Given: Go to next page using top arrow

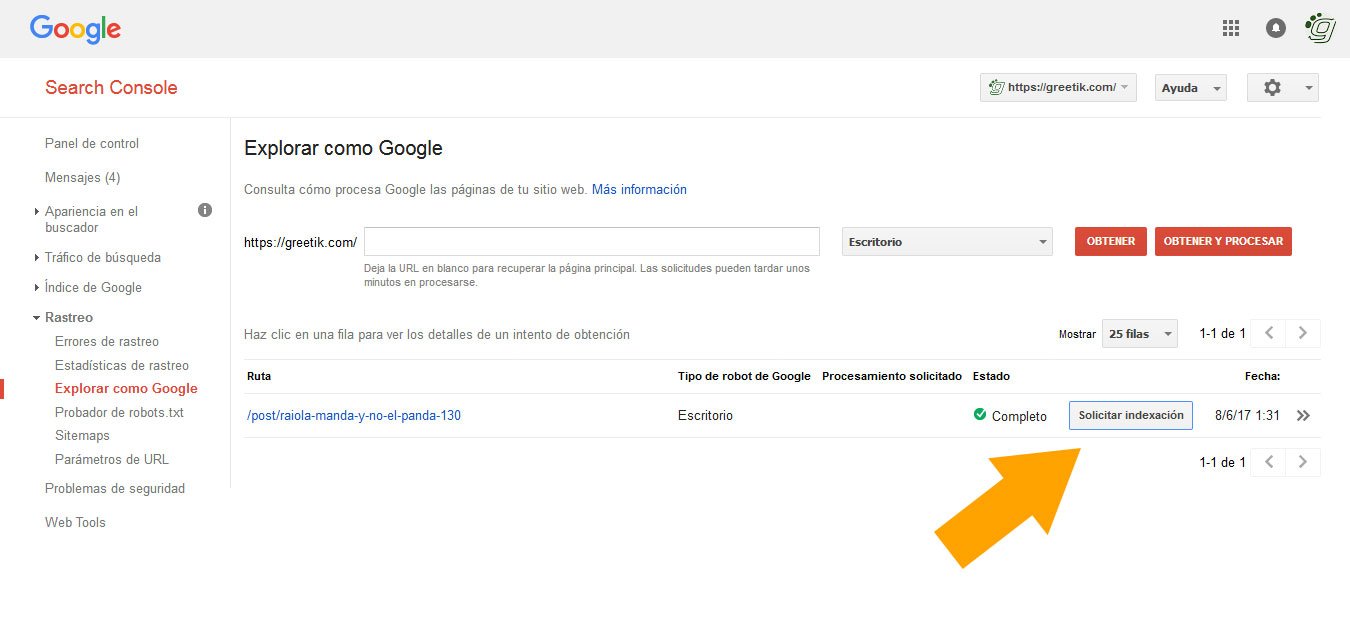Looking at the screenshot, I should coord(1302,333).
